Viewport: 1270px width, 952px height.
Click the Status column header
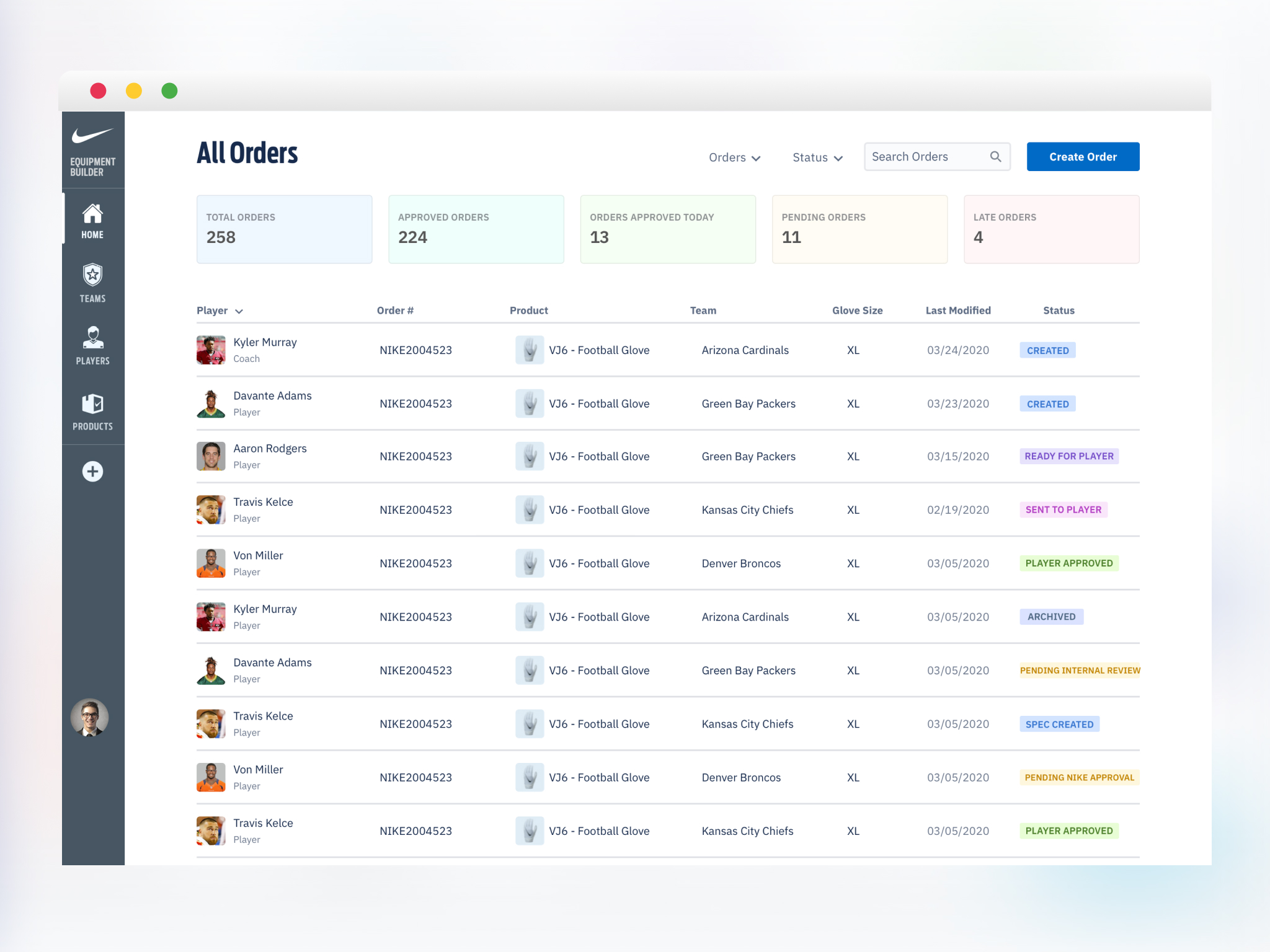pyautogui.click(x=1059, y=311)
